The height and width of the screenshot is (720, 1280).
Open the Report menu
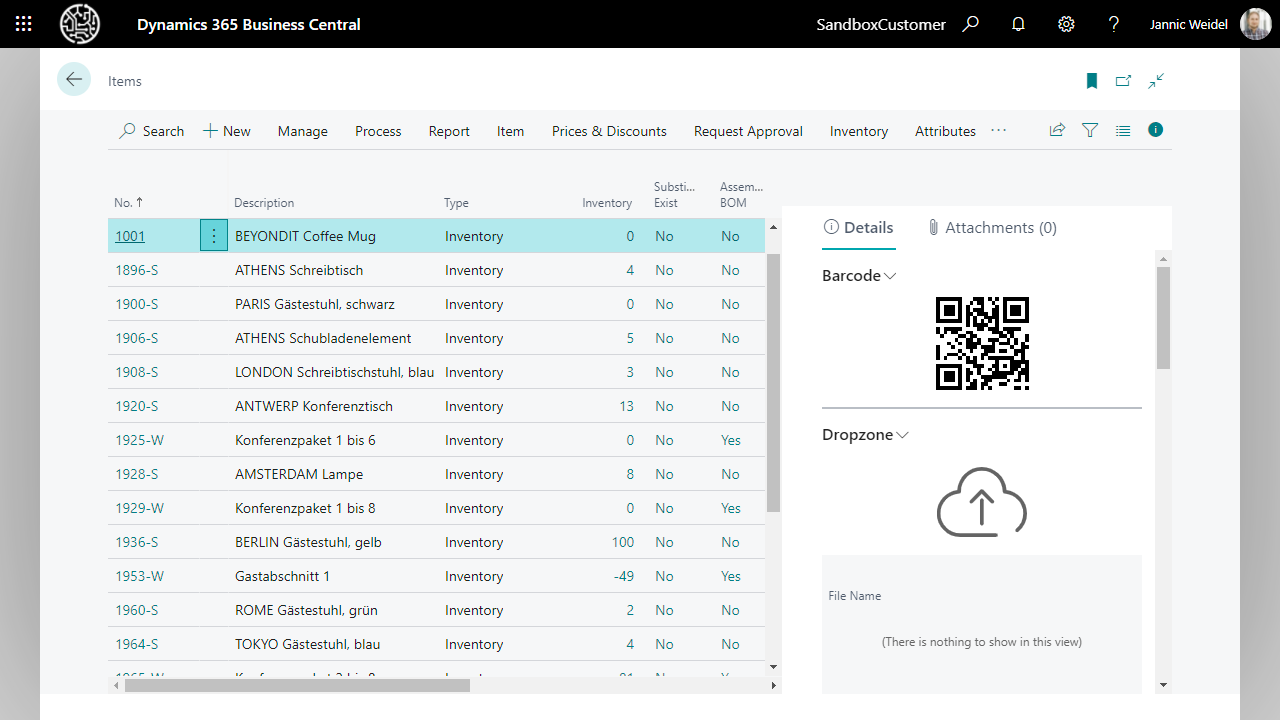[449, 131]
